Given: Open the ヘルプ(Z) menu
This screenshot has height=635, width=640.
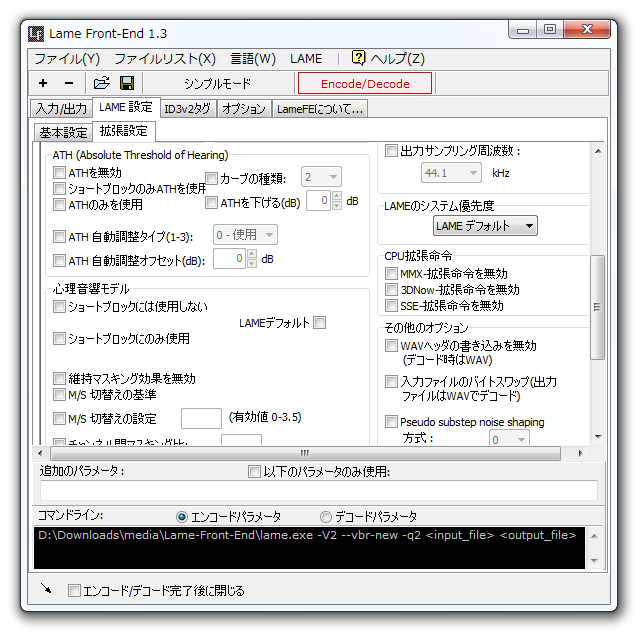Looking at the screenshot, I should click(398, 59).
